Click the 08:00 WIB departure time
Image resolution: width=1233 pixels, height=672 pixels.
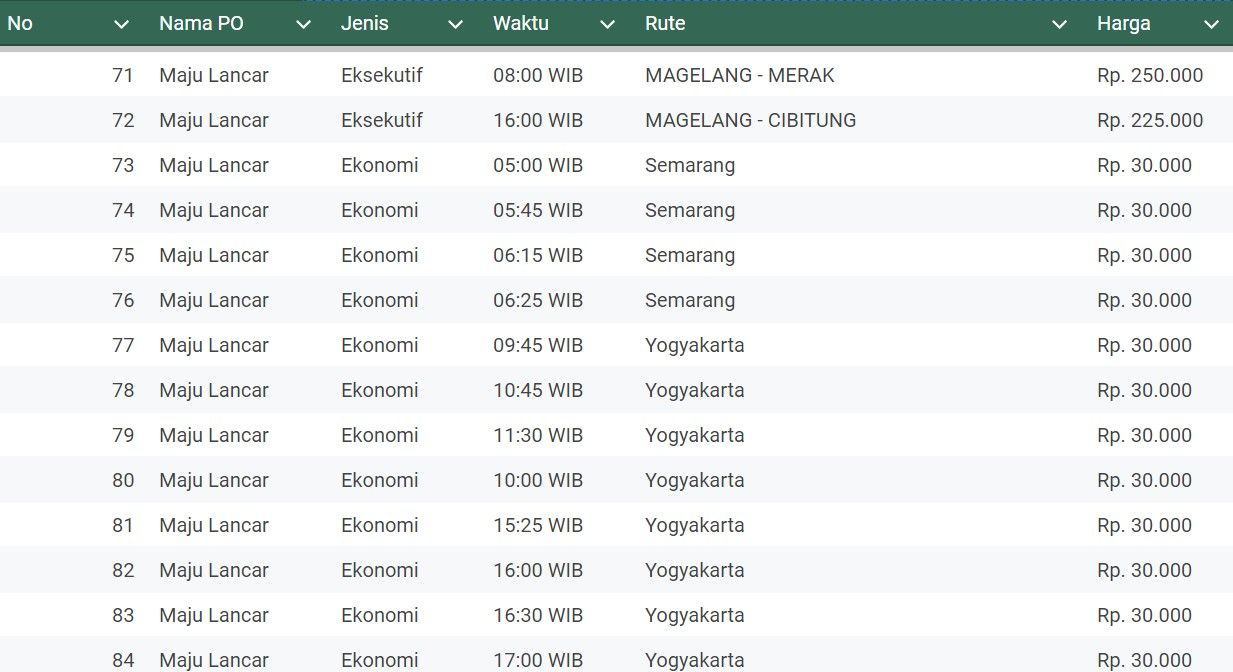pos(537,75)
